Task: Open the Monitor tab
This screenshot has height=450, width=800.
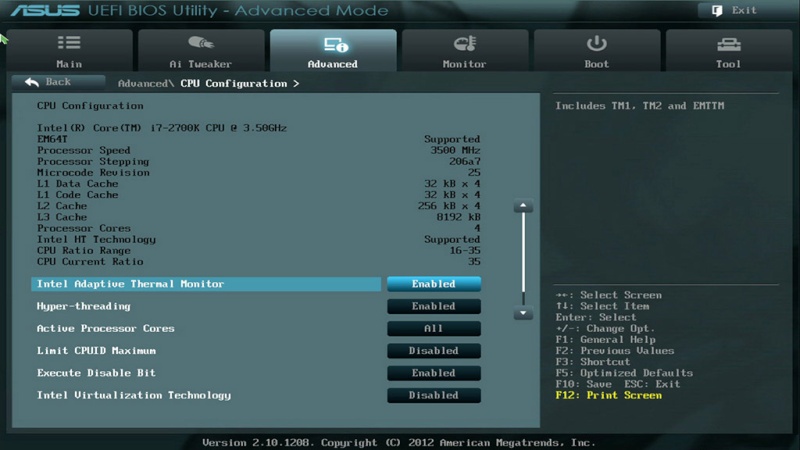Action: [465, 50]
